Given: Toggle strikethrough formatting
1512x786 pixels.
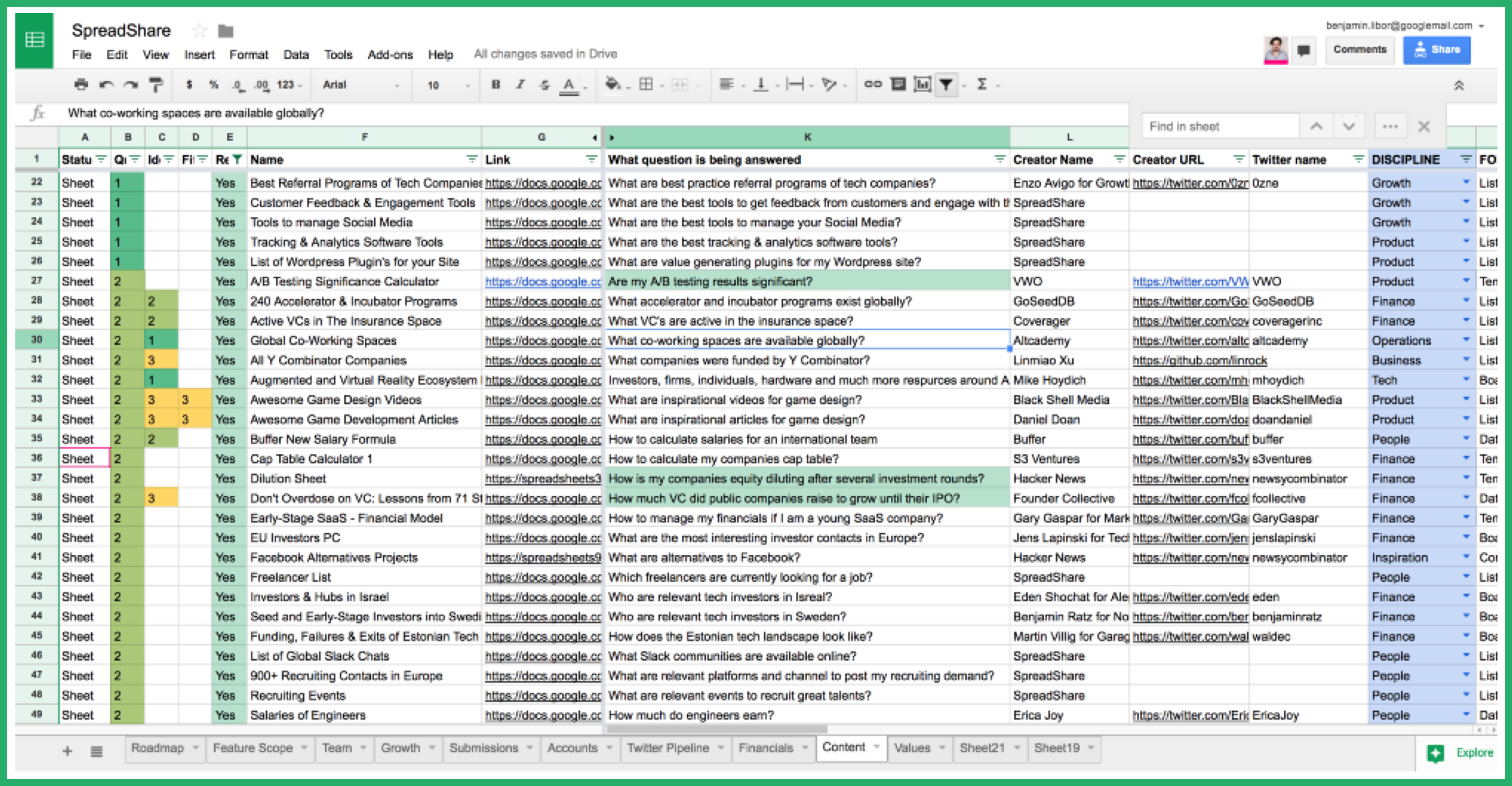Looking at the screenshot, I should (545, 85).
